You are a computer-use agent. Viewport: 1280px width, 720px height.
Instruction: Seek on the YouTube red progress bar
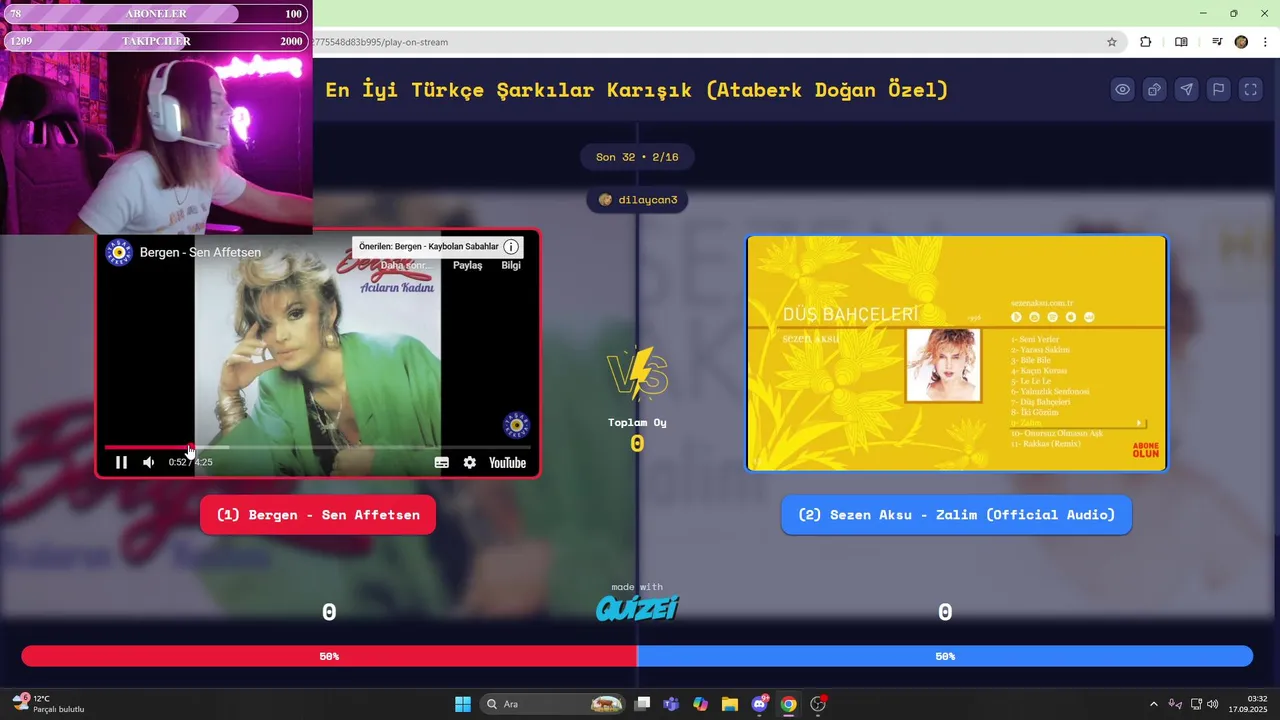pos(317,447)
